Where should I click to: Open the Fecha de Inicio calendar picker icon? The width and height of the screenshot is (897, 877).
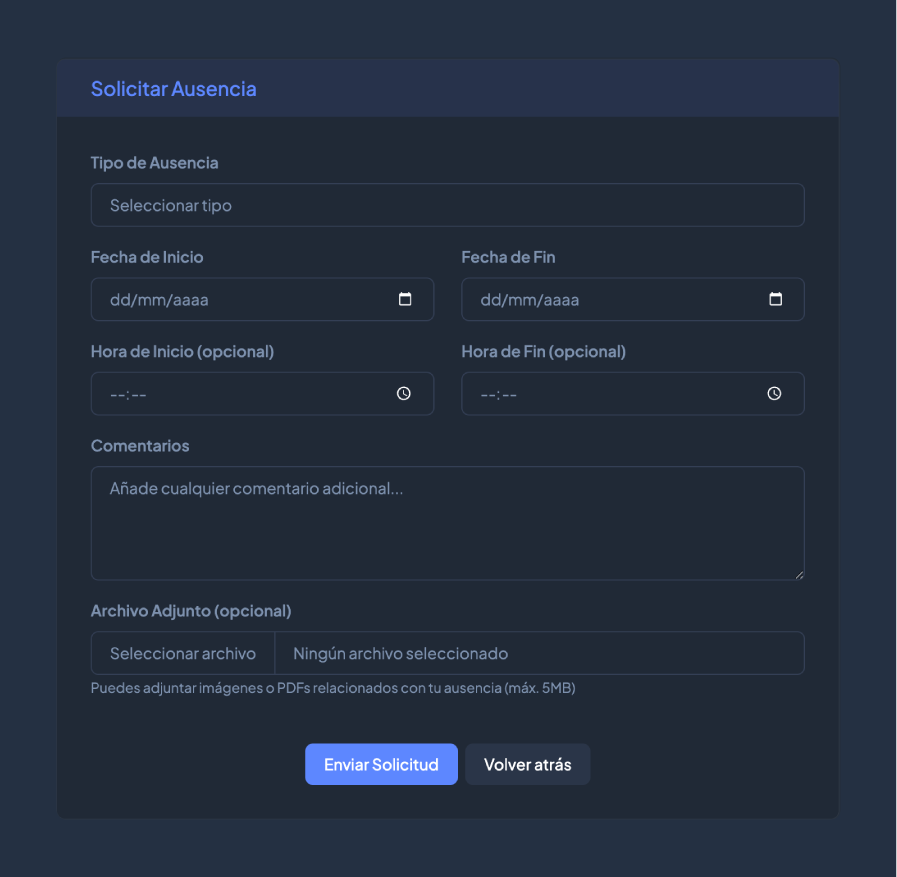point(405,299)
